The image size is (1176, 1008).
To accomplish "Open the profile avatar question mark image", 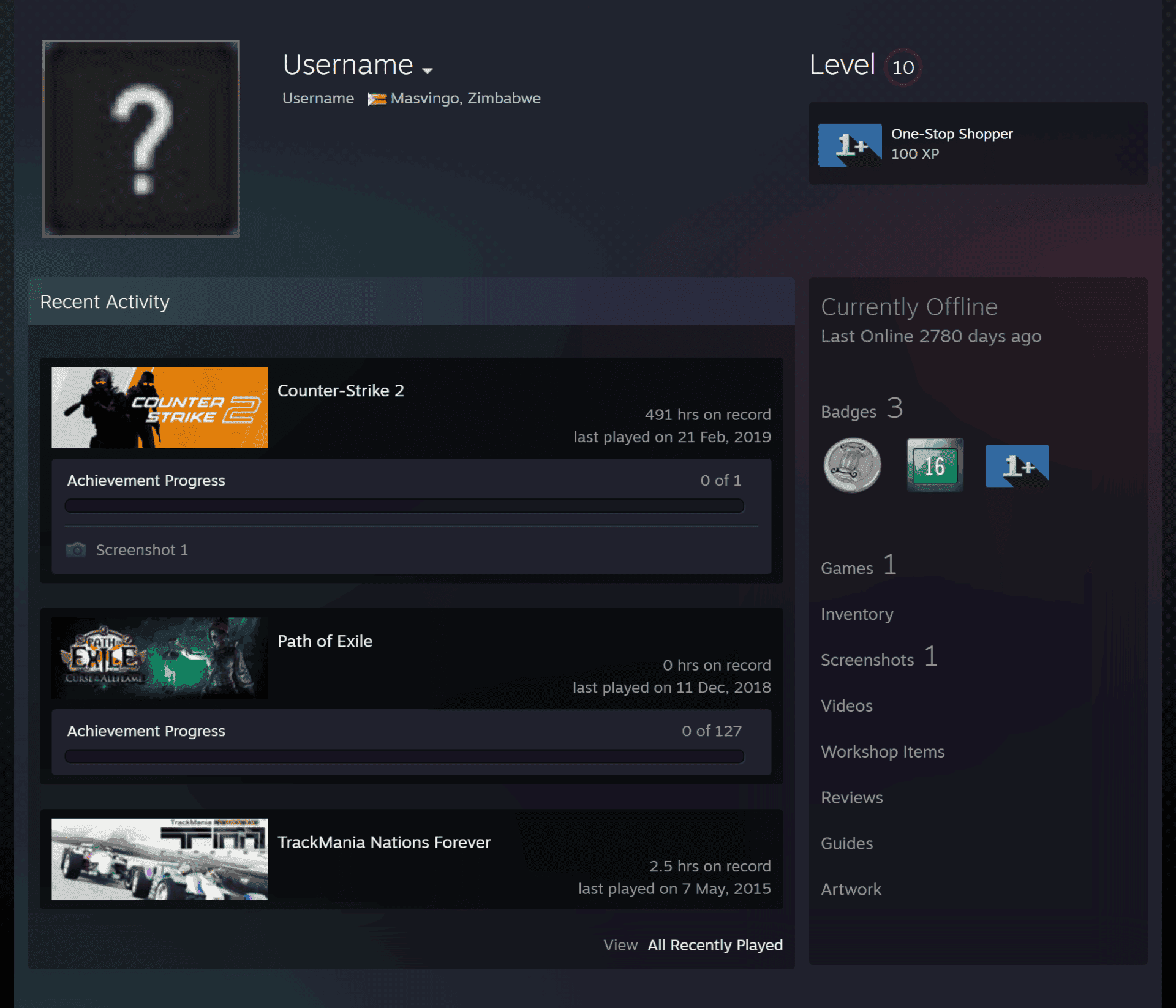I will tap(141, 138).
